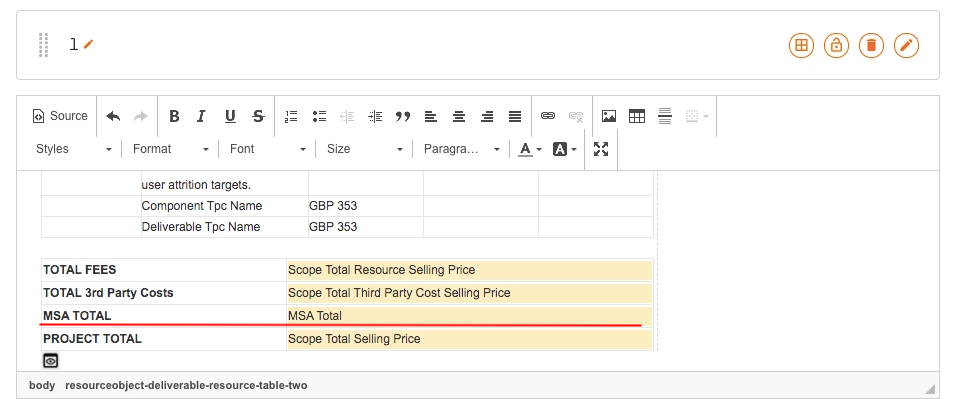
Task: Click the PROJECT TOTAL cell
Action: [x=164, y=339]
